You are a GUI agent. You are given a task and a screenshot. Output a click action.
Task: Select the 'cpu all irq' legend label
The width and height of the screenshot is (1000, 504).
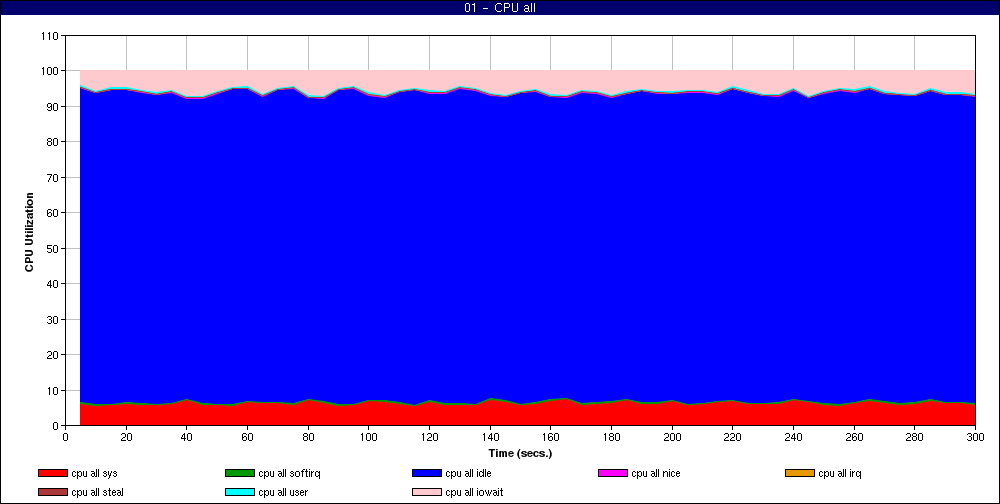[x=840, y=473]
